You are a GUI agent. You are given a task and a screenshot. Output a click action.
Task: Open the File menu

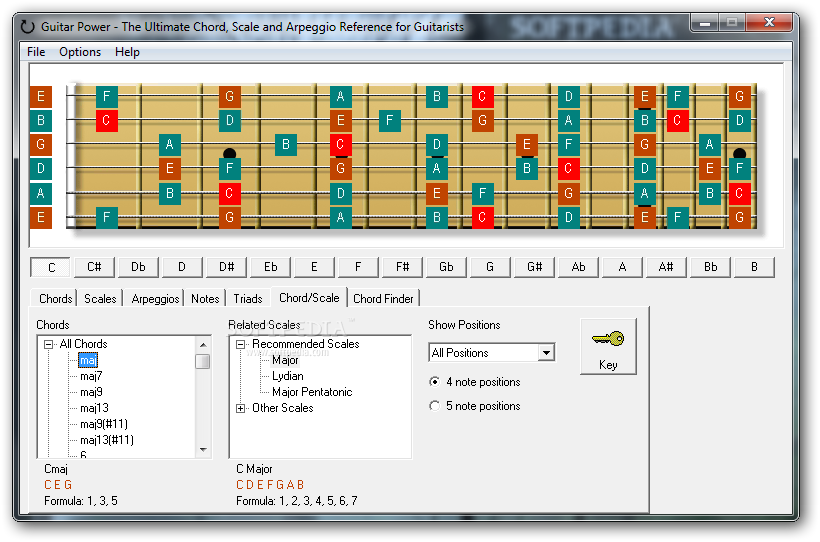36,52
